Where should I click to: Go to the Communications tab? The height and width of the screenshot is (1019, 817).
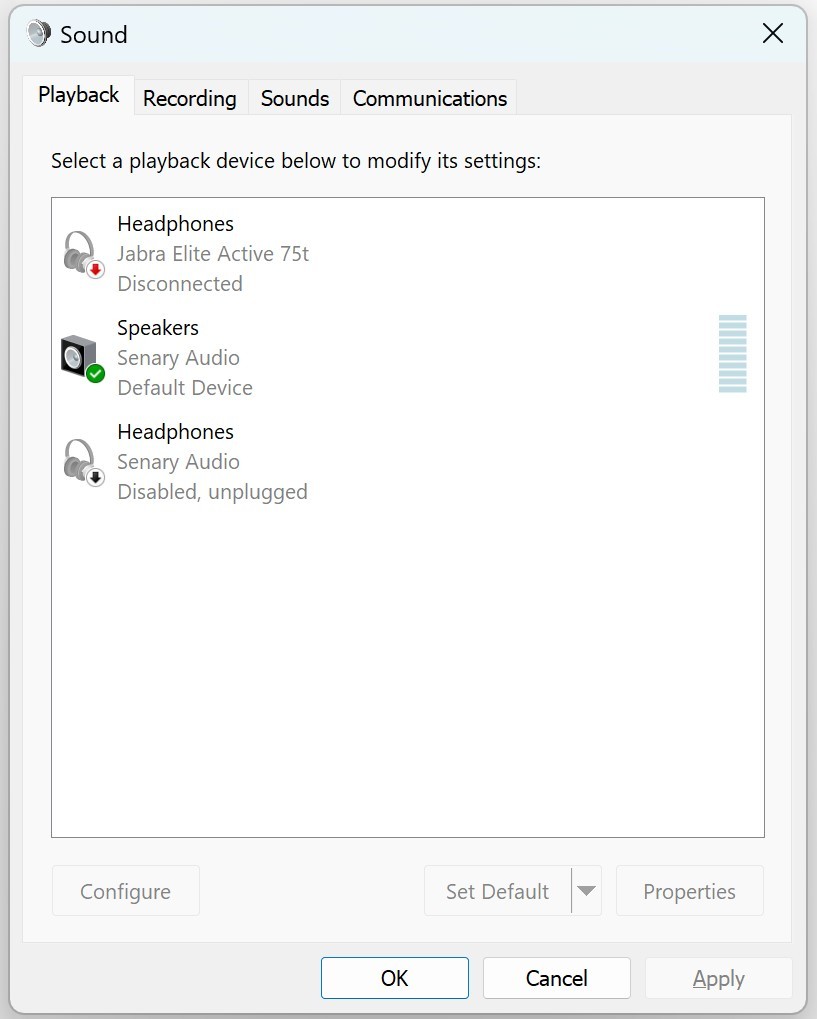pyautogui.click(x=430, y=98)
